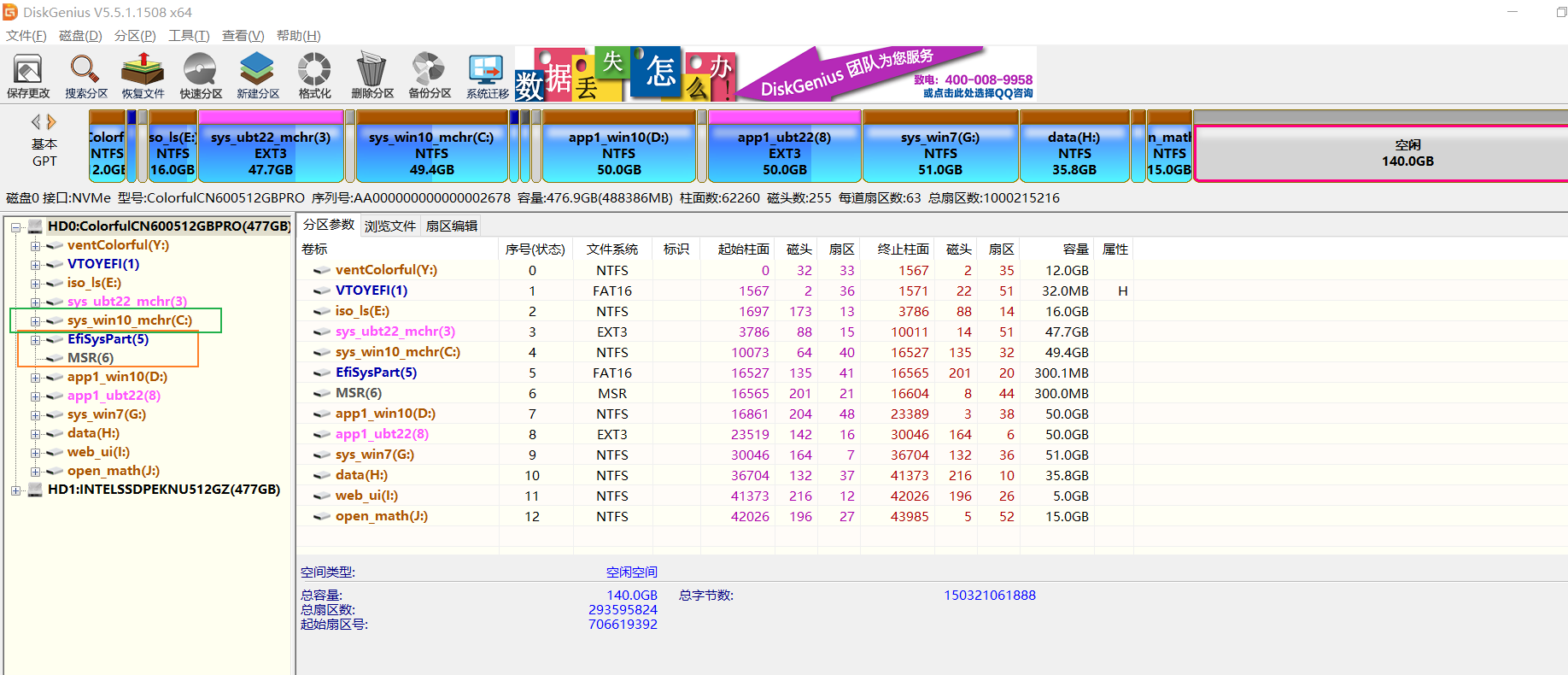1568x675 pixels.
Task: Select EfiSysPart(5) row in partition table
Action: [716, 373]
